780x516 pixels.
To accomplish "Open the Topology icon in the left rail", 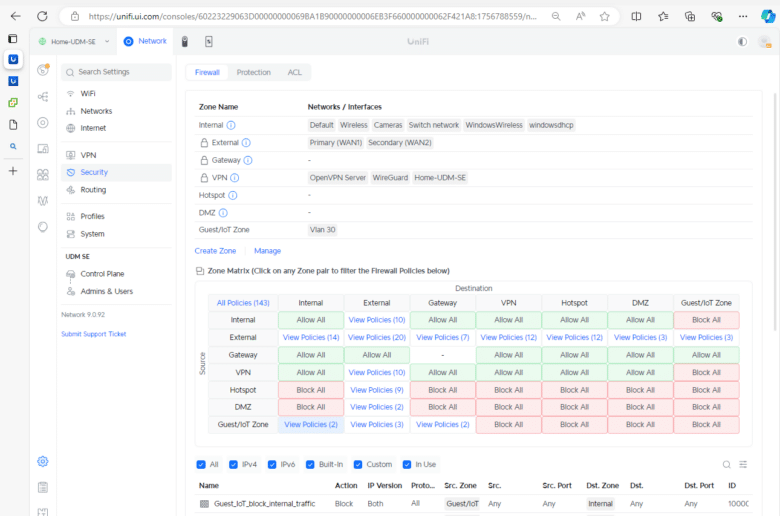I will [x=43, y=97].
